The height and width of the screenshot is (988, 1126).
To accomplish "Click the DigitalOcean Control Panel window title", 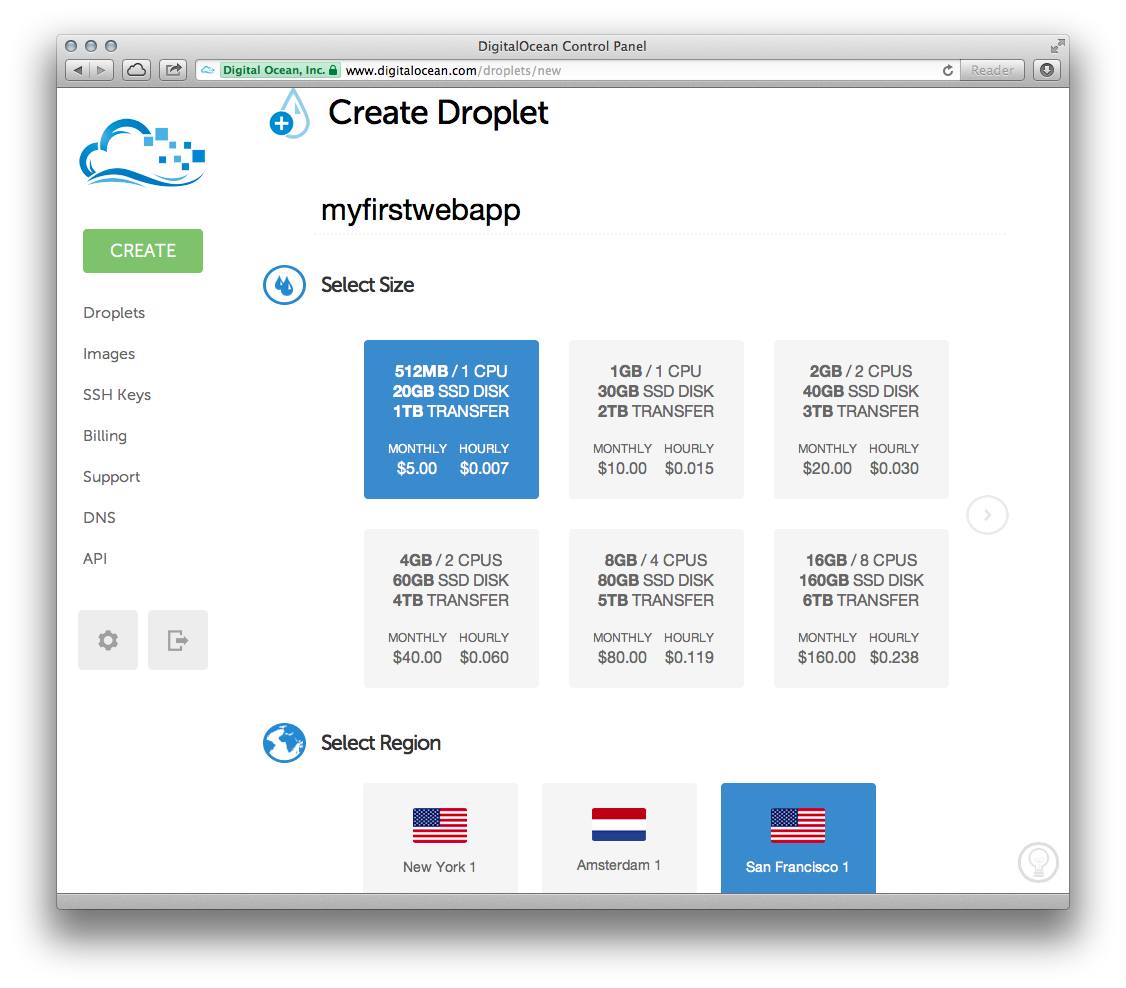I will (562, 47).
